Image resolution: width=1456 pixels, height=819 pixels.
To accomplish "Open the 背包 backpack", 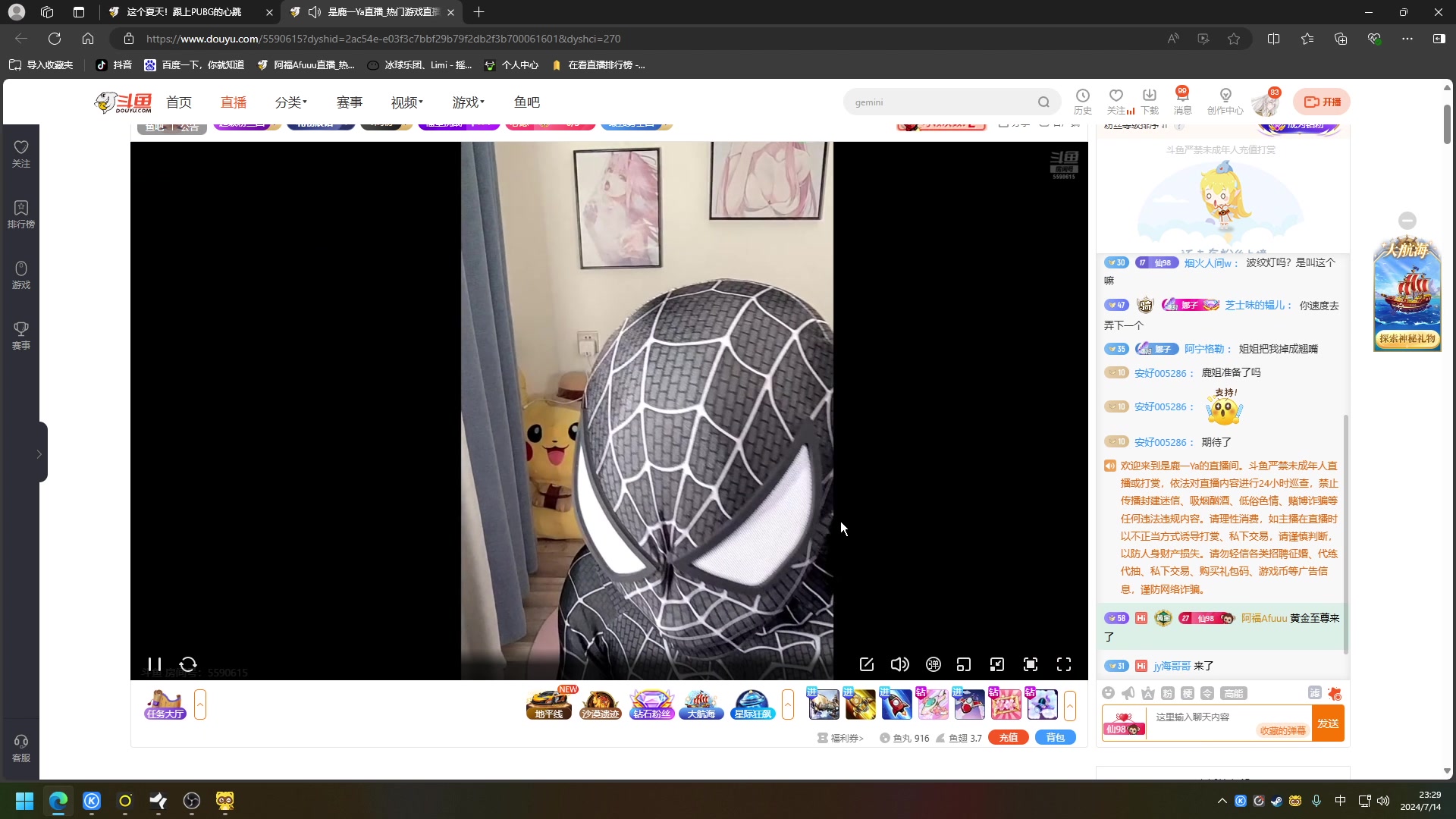I will click(x=1056, y=738).
